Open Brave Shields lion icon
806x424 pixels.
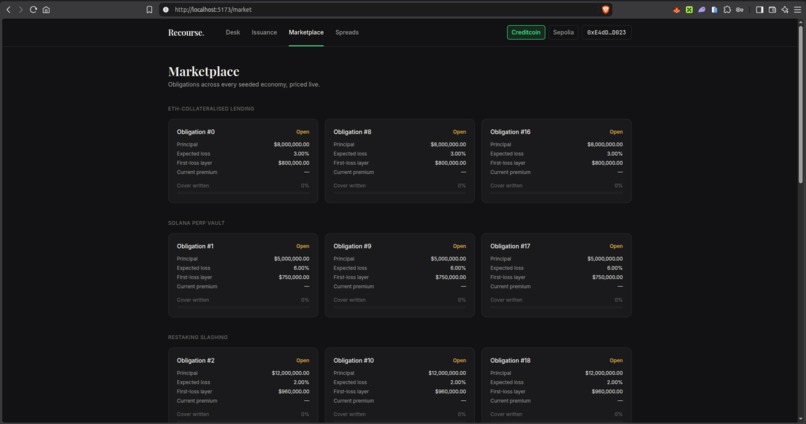(606, 10)
